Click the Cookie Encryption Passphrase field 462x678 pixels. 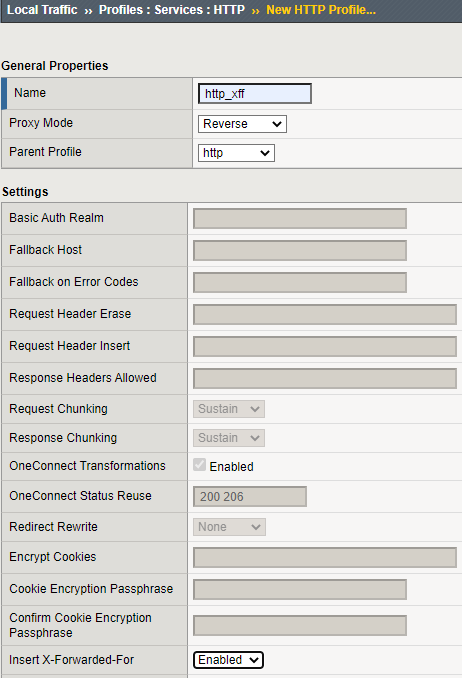tap(300, 589)
